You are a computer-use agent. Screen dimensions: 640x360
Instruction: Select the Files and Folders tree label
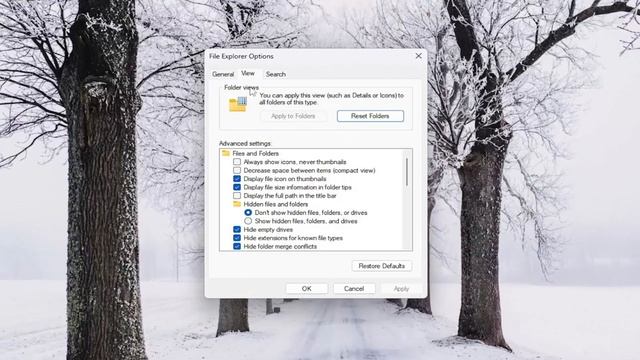pyautogui.click(x=256, y=153)
